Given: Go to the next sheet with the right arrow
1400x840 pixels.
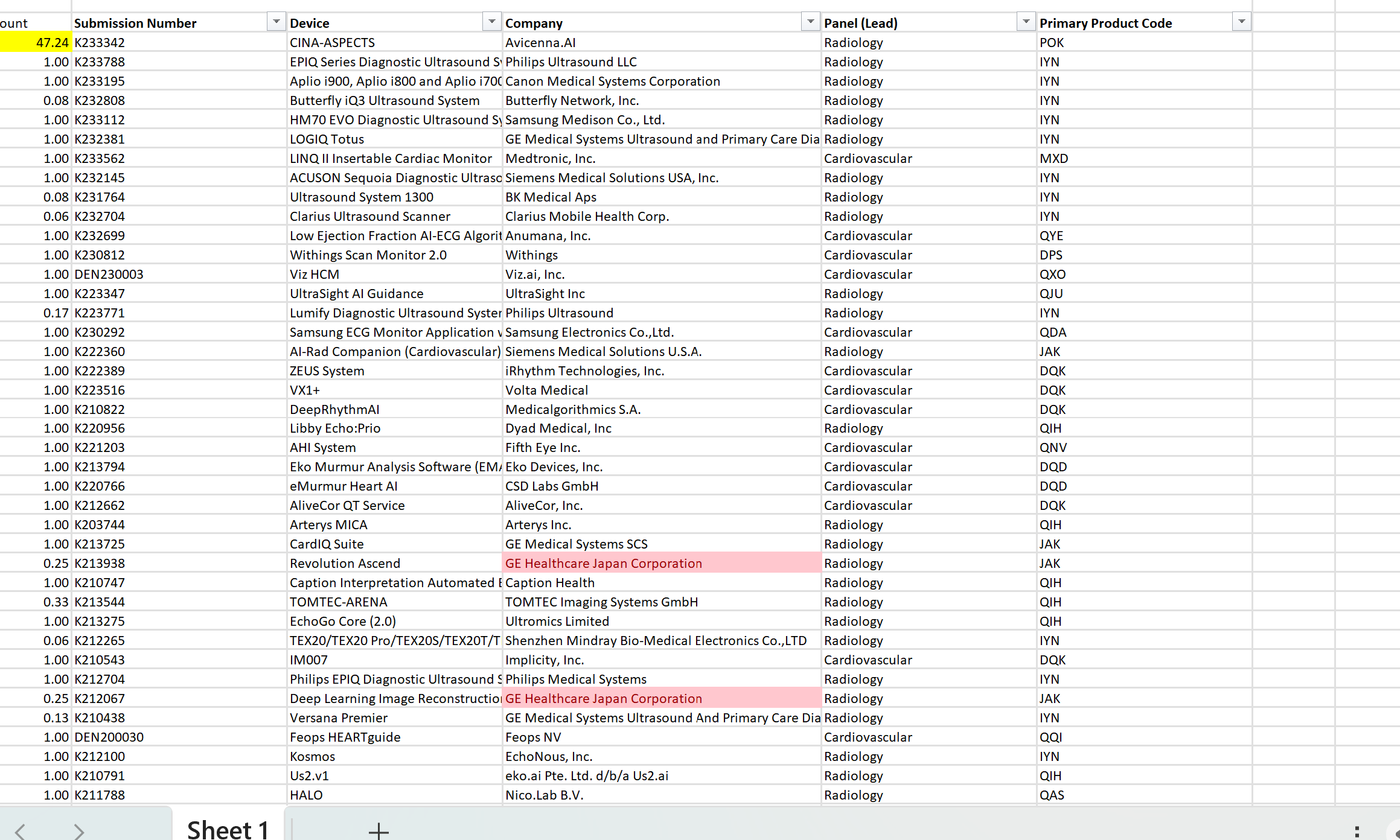Looking at the screenshot, I should pyautogui.click(x=79, y=832).
